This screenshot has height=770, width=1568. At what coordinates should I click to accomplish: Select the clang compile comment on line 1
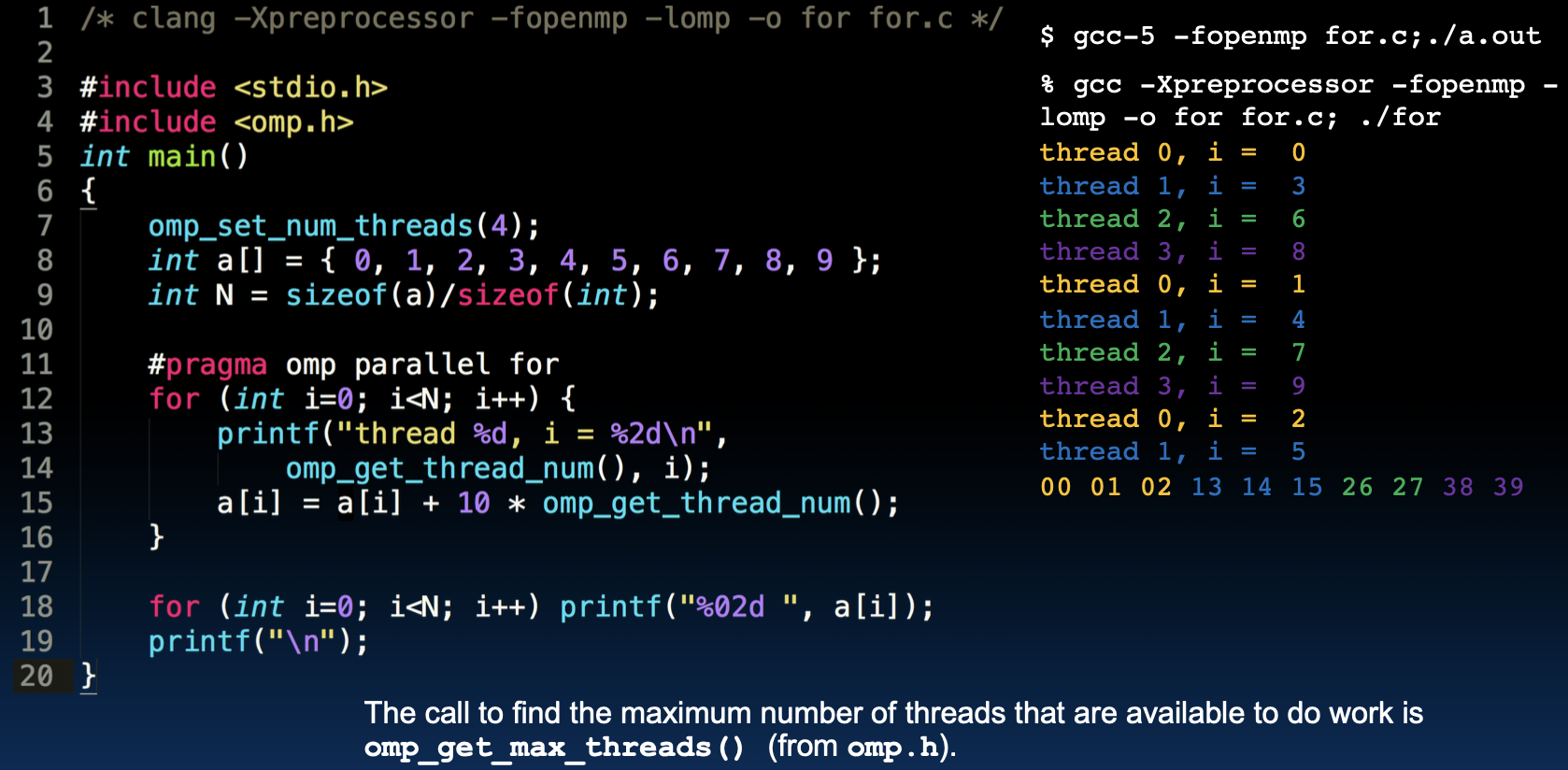point(541,19)
